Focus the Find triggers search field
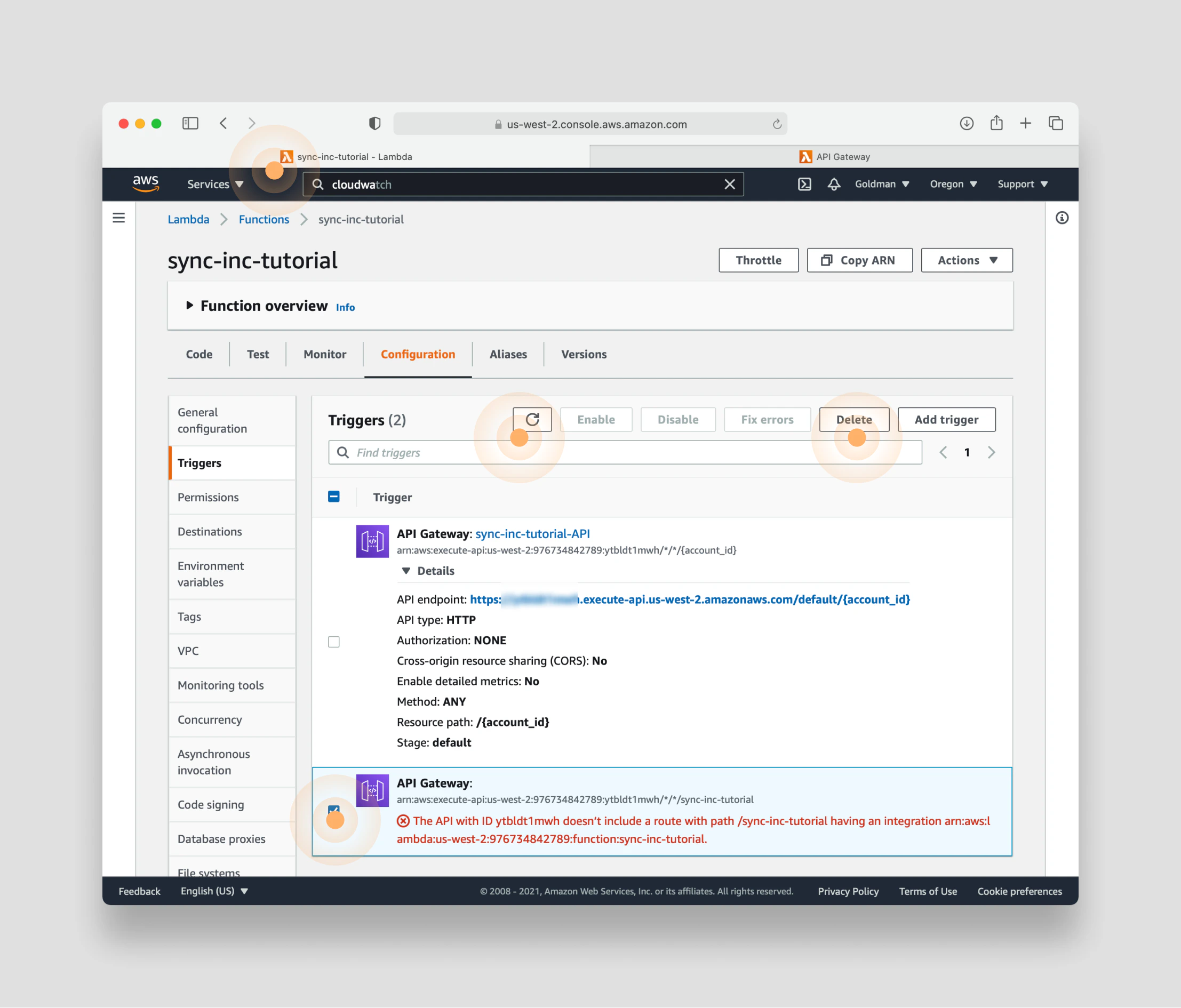 625,452
